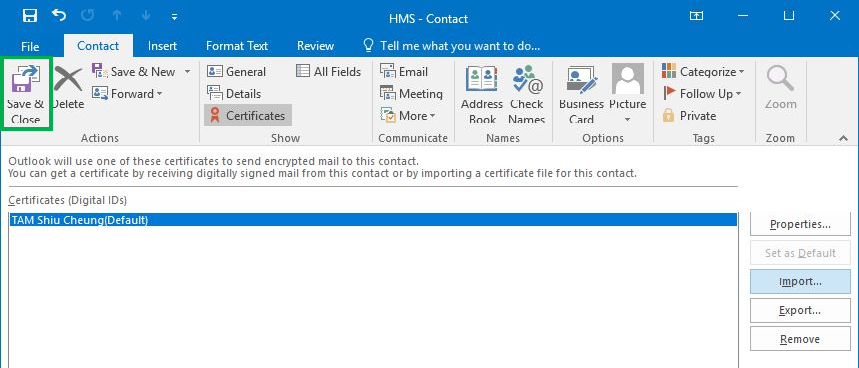Click Save & New in Actions group

point(134,72)
